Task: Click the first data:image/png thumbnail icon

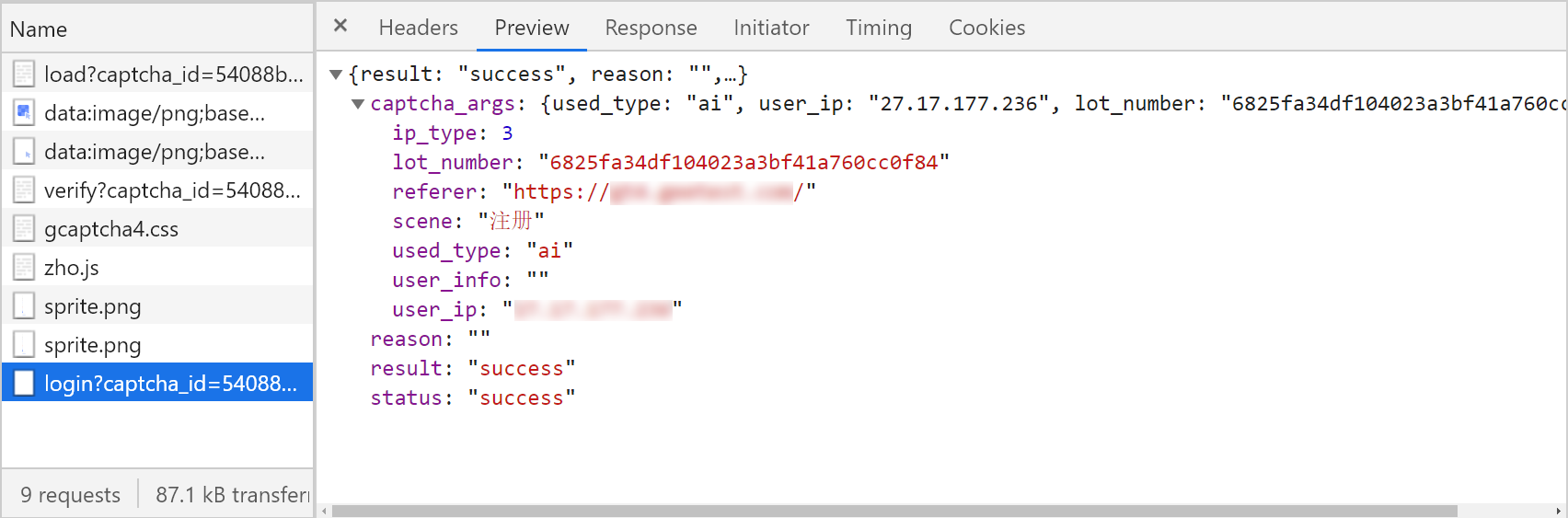Action: [24, 113]
